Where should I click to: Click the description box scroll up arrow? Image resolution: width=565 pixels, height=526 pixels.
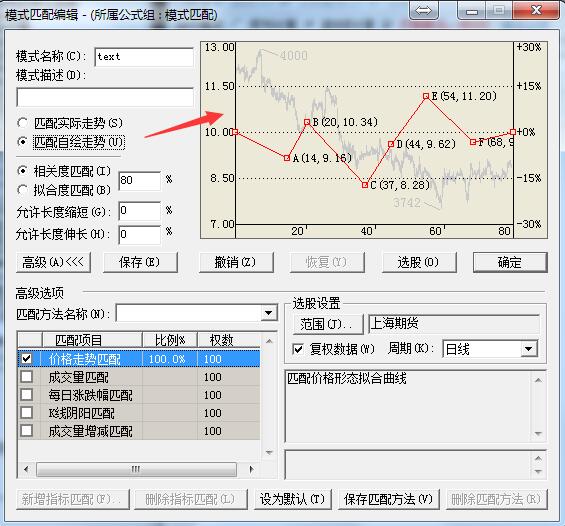click(x=538, y=380)
